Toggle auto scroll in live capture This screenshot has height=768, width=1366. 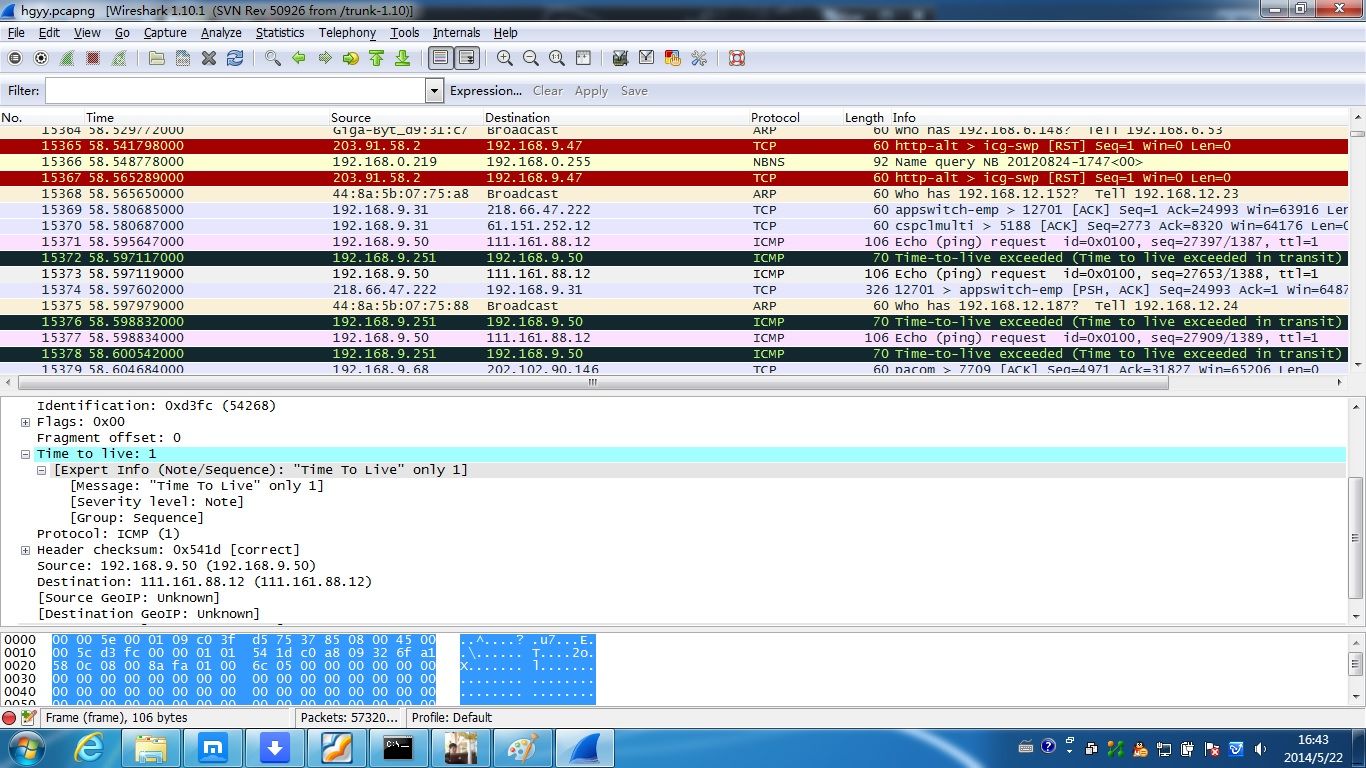(x=467, y=59)
